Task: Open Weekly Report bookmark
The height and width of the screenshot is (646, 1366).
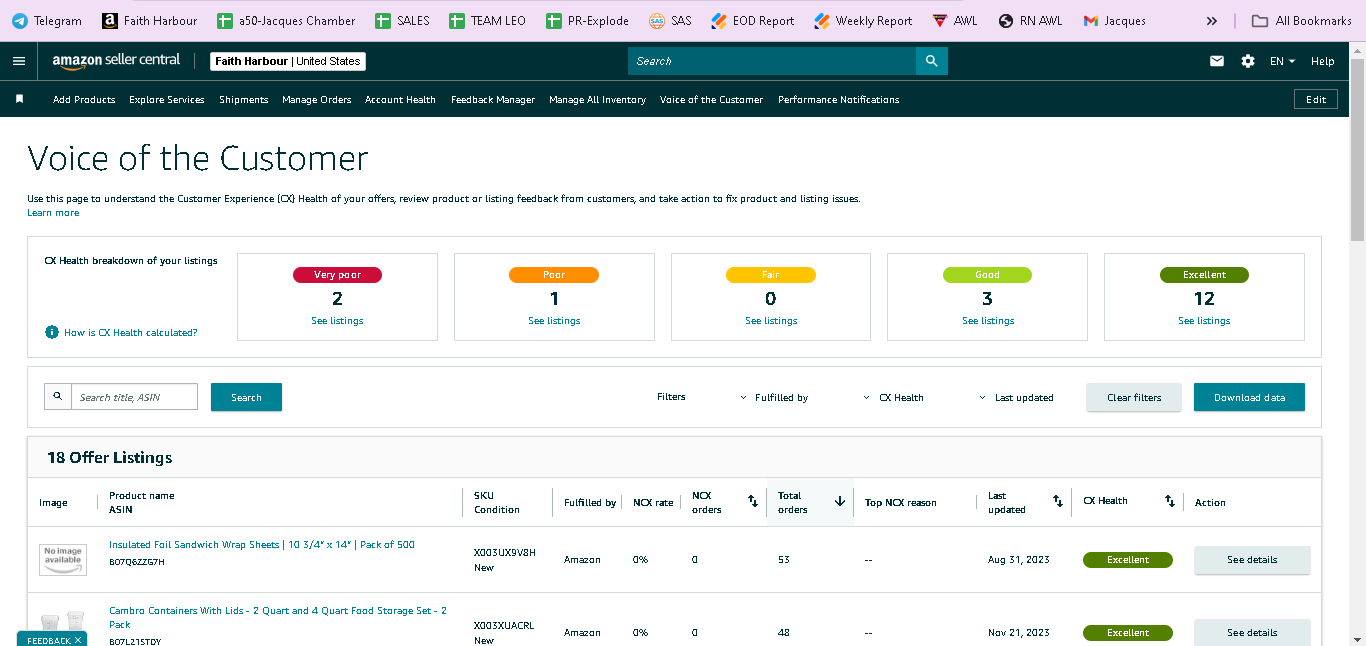Action: 863,20
